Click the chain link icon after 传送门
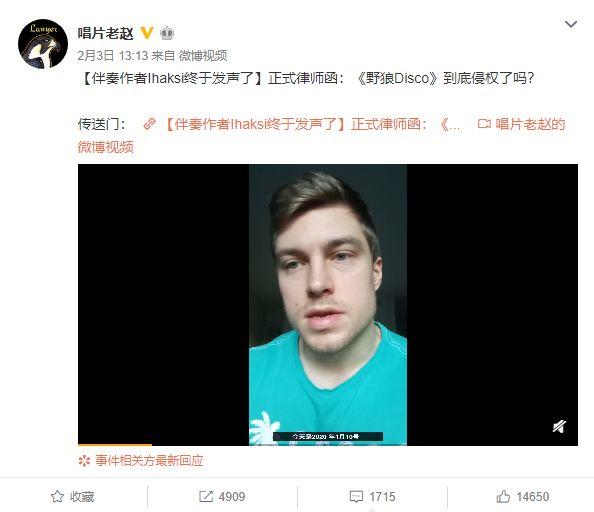The image size is (594, 512). point(149,124)
